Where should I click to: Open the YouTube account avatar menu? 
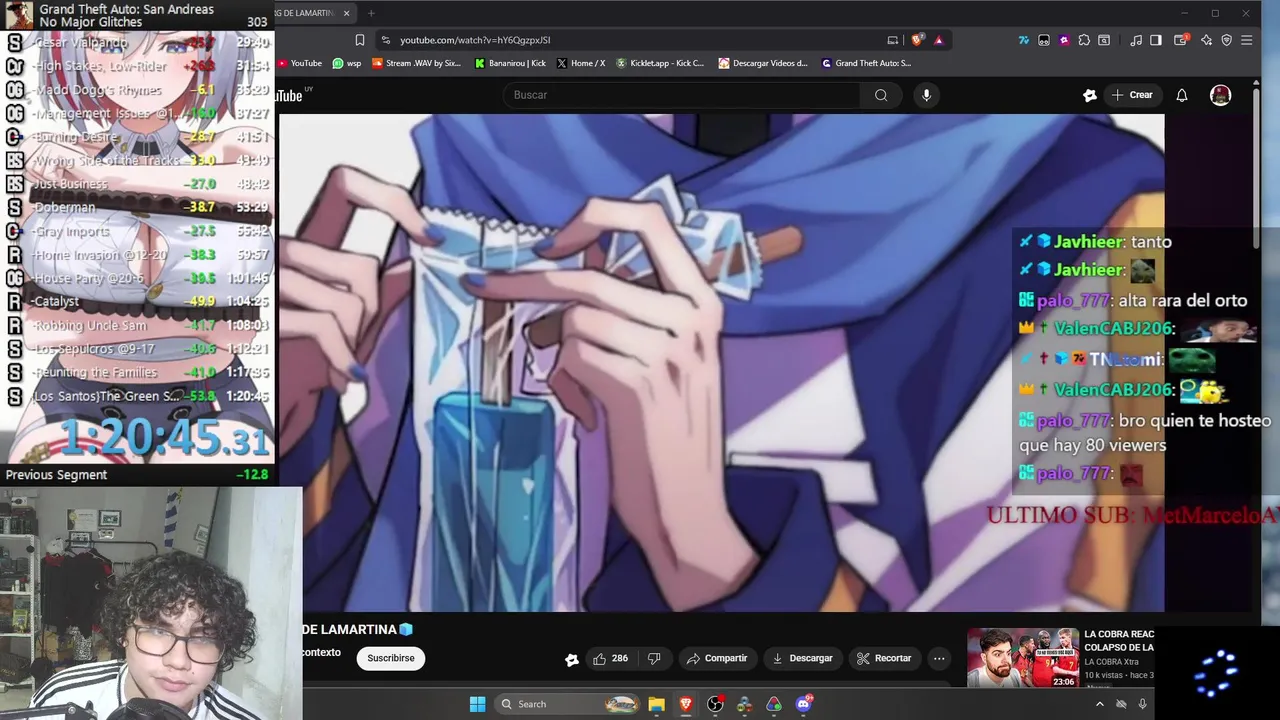coord(1220,95)
